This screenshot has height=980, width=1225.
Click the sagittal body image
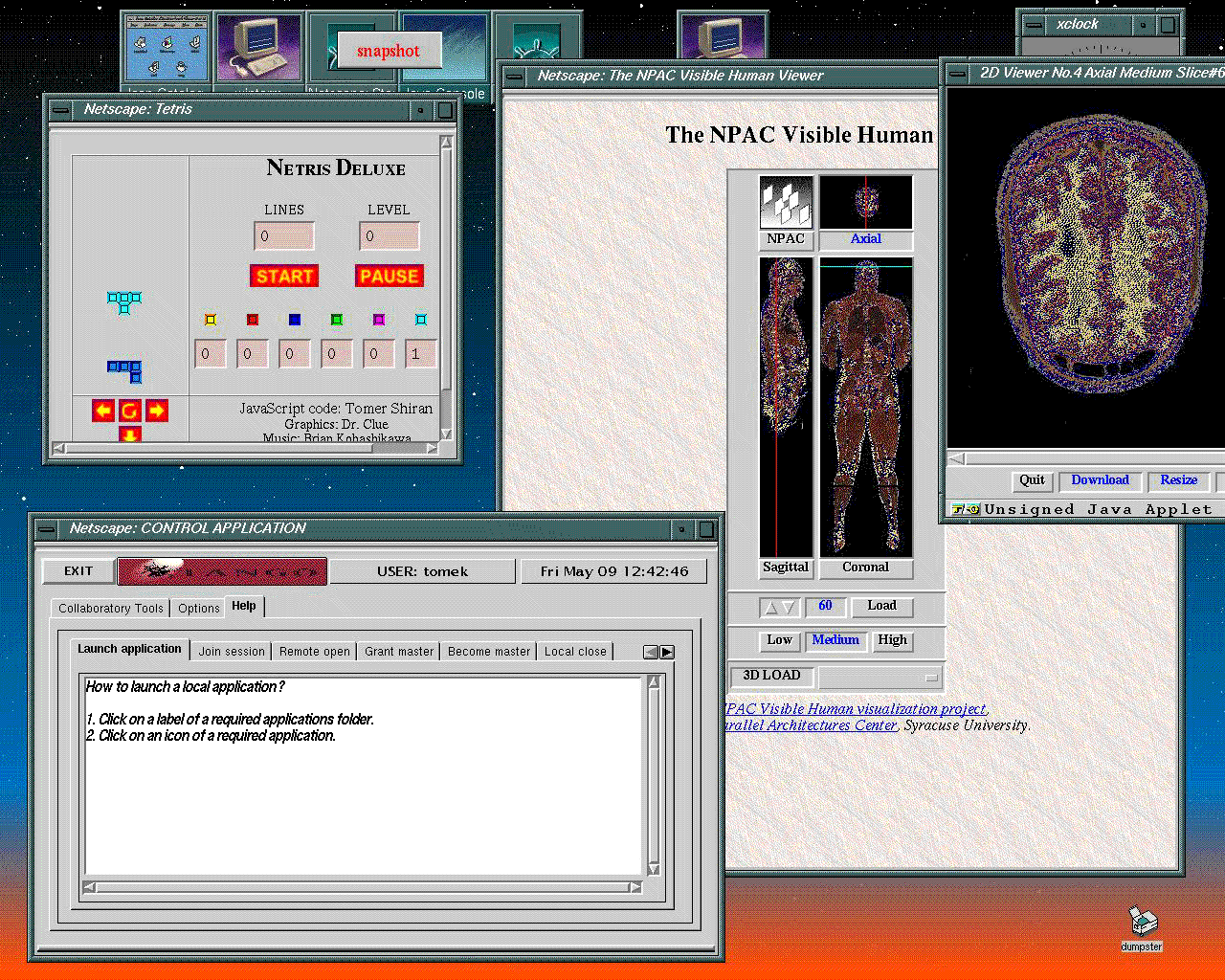click(786, 407)
